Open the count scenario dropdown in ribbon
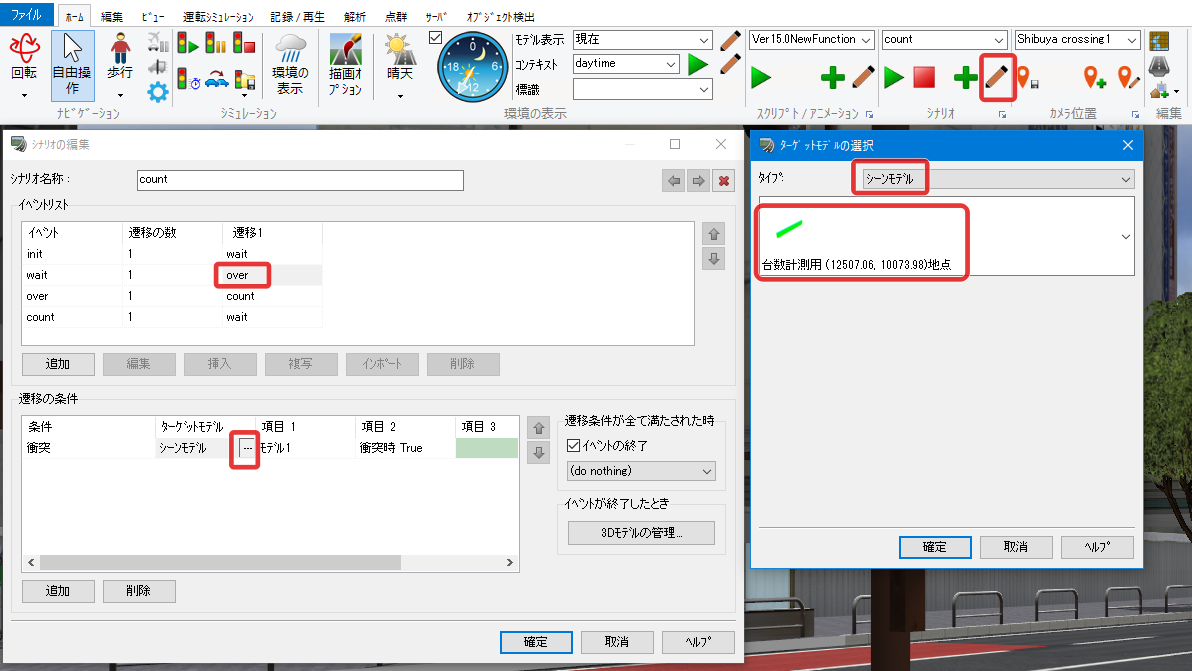The width and height of the screenshot is (1192, 671). tap(999, 40)
